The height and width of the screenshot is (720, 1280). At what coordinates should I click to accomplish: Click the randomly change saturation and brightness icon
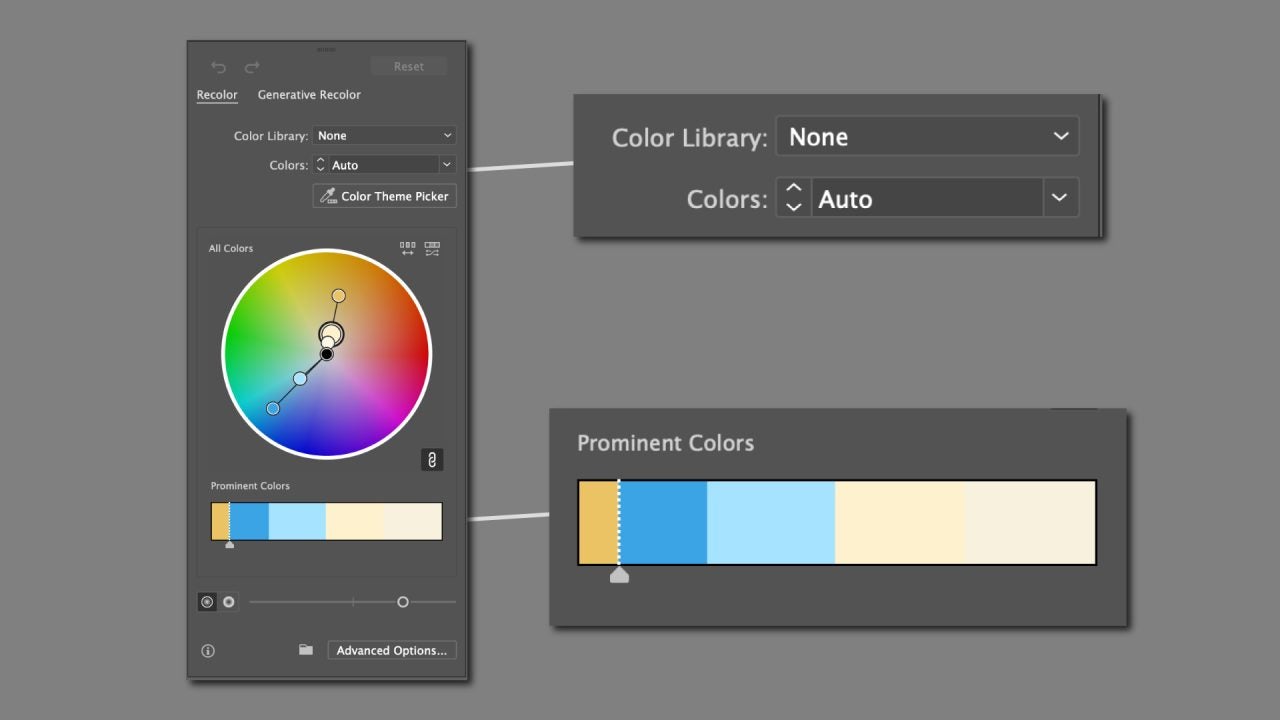432,248
